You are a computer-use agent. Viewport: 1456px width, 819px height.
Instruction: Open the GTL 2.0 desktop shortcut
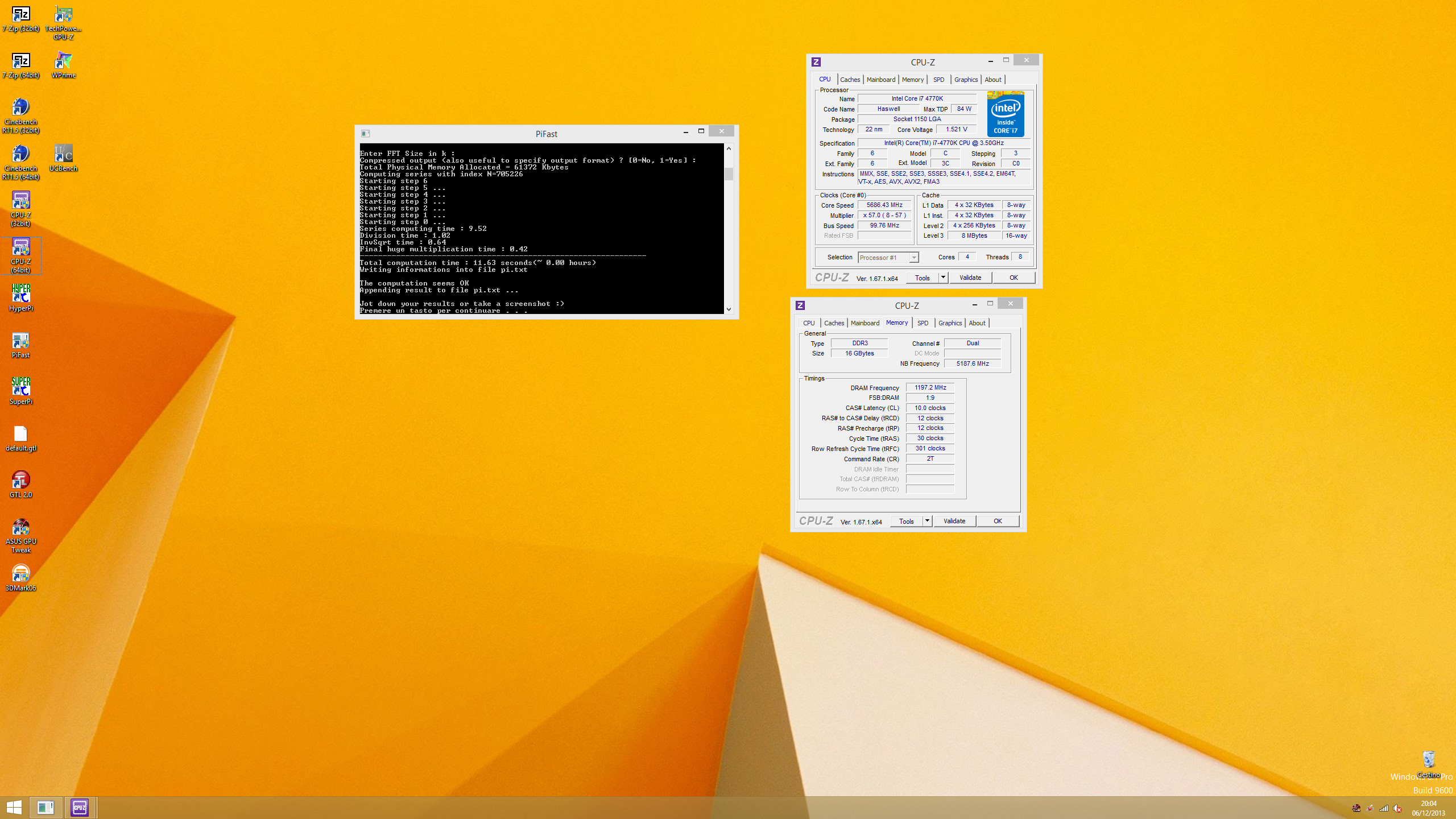point(20,485)
